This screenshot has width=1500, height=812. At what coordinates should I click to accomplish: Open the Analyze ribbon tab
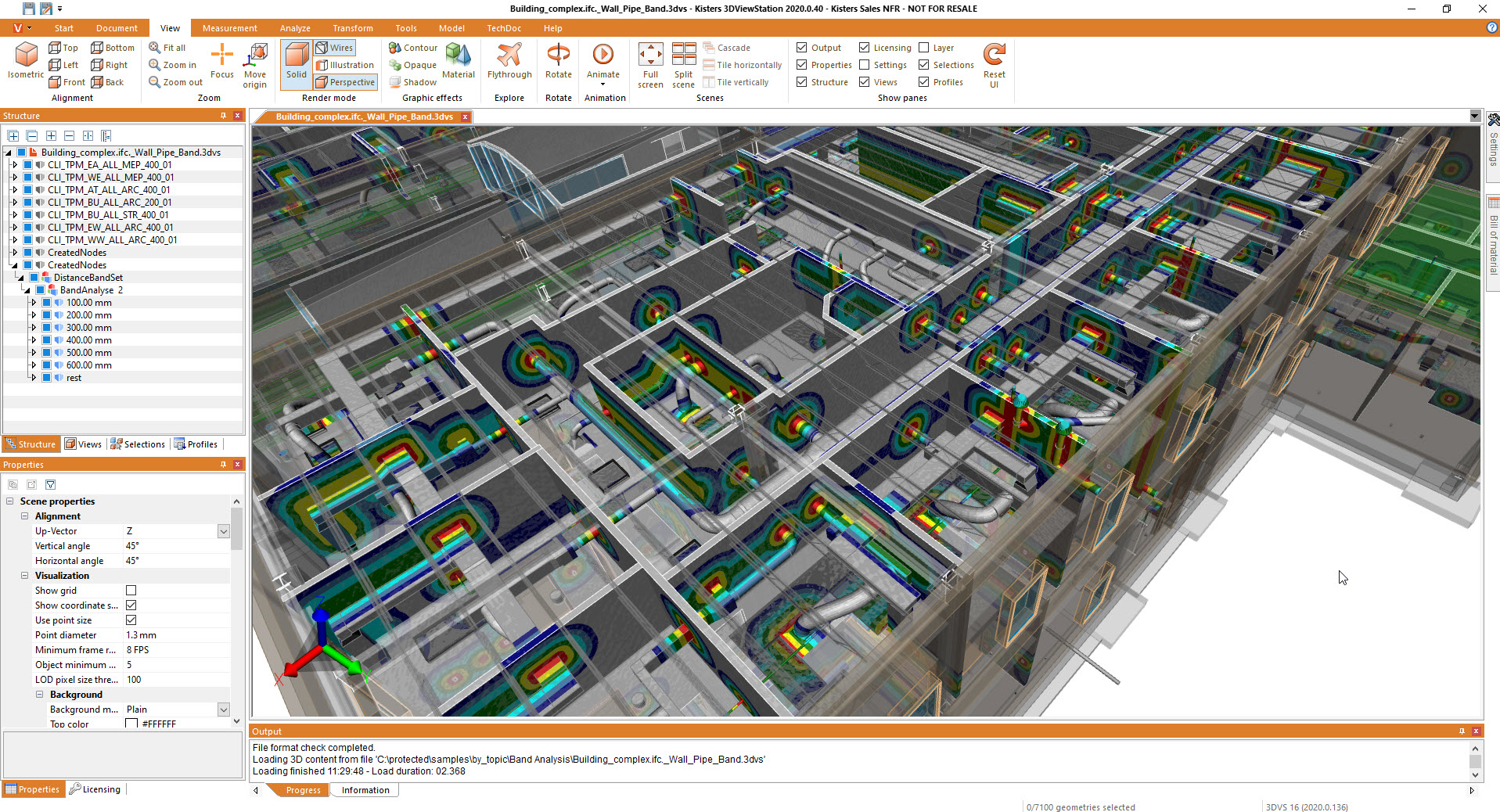[x=295, y=28]
